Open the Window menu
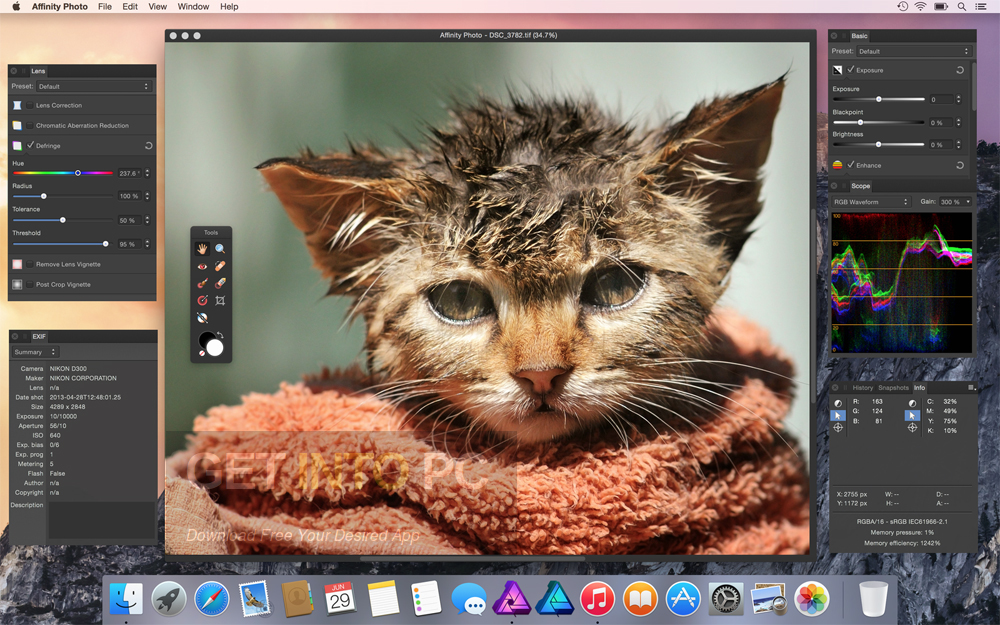Screen dimensions: 1000x625 coord(193,7)
